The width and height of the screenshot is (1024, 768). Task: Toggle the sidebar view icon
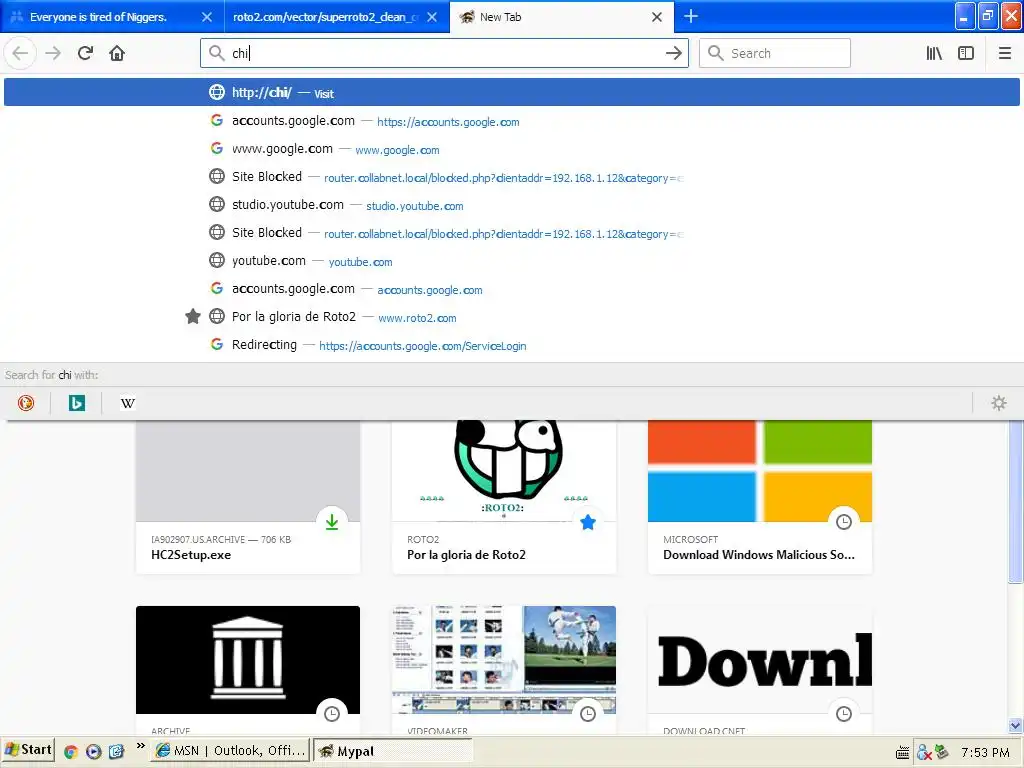point(966,53)
